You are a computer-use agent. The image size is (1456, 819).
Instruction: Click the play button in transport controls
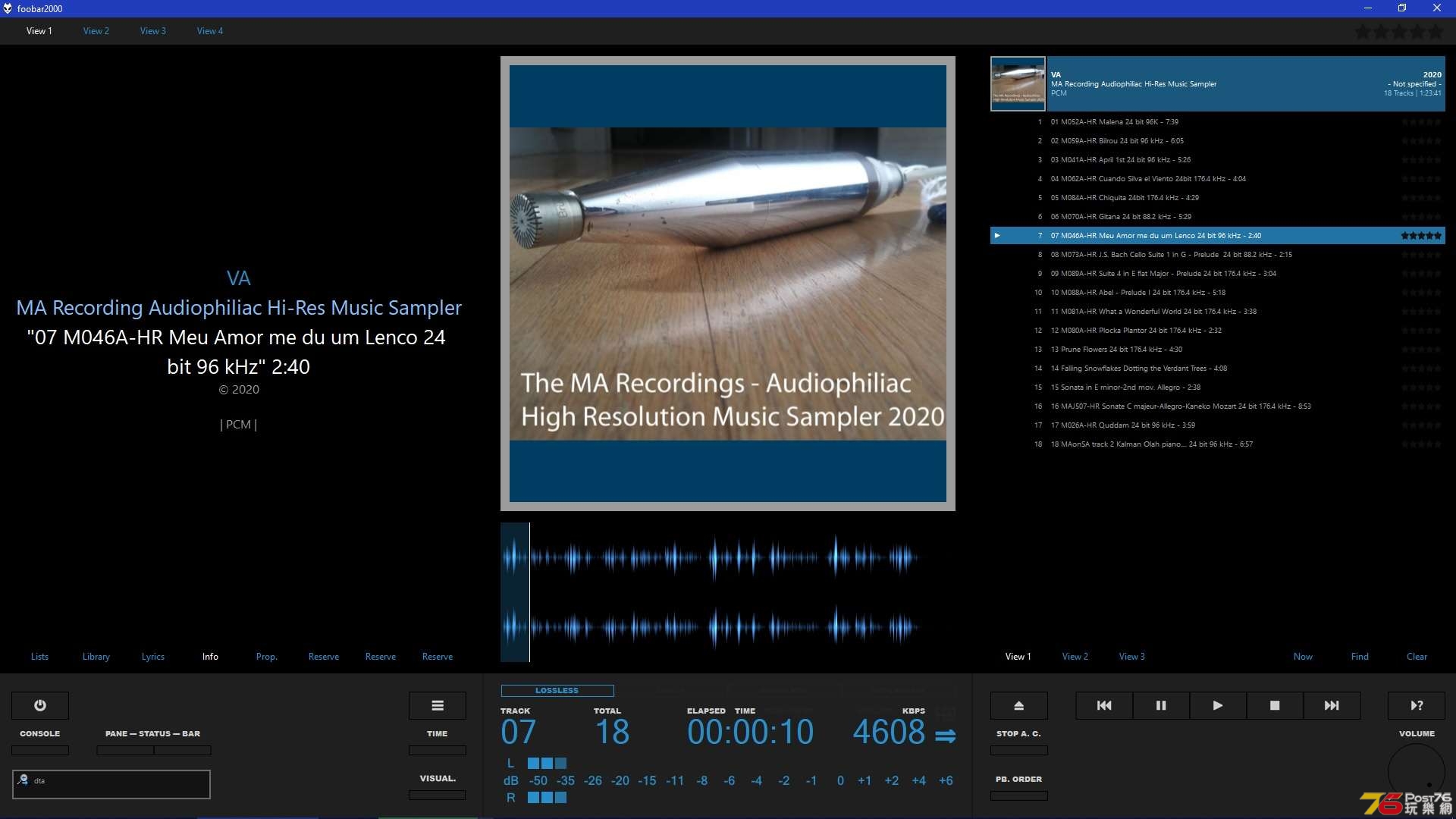1218,705
